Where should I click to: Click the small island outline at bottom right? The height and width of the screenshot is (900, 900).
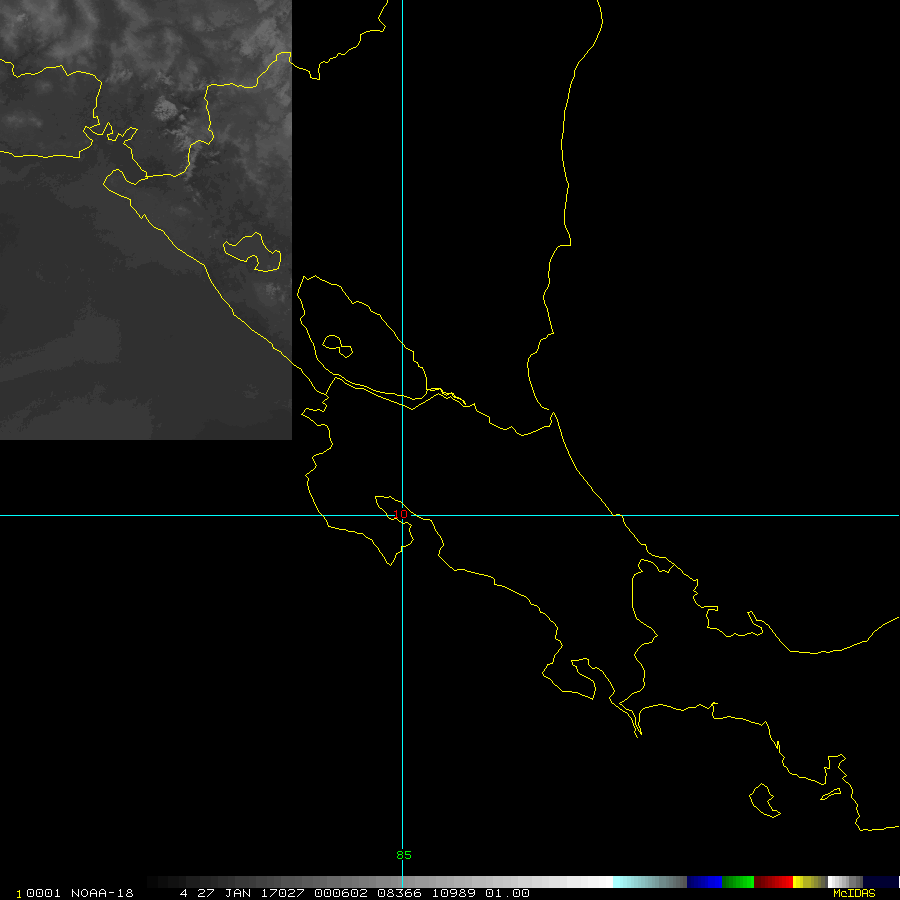[764, 799]
